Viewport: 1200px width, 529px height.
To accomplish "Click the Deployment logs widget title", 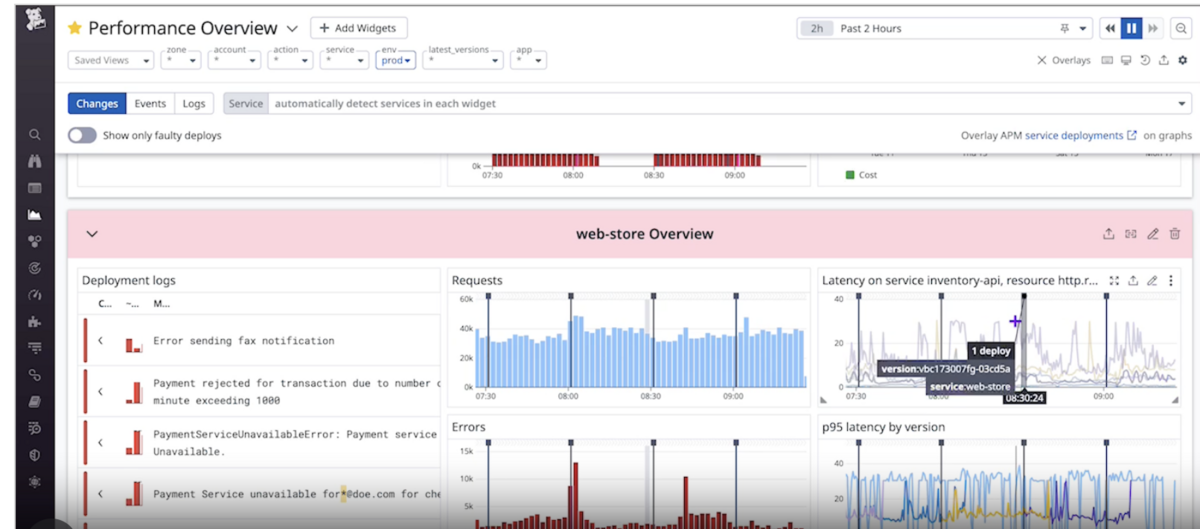I will tap(129, 281).
